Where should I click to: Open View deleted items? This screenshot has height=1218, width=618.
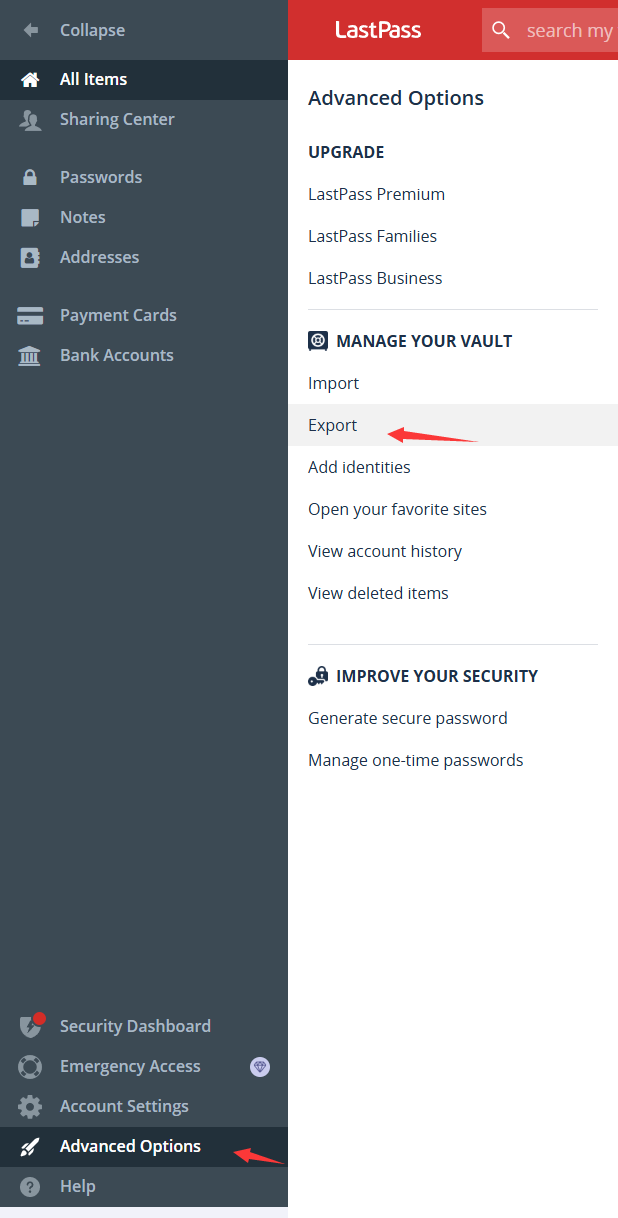378,593
